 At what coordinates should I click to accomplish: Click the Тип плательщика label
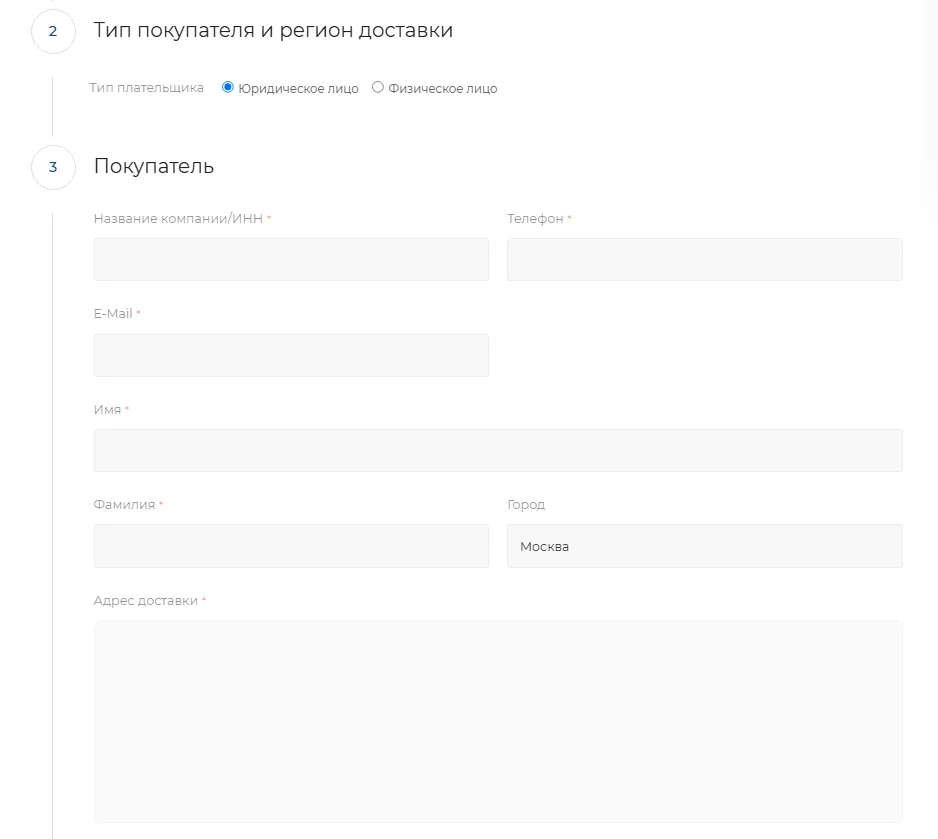(x=147, y=88)
